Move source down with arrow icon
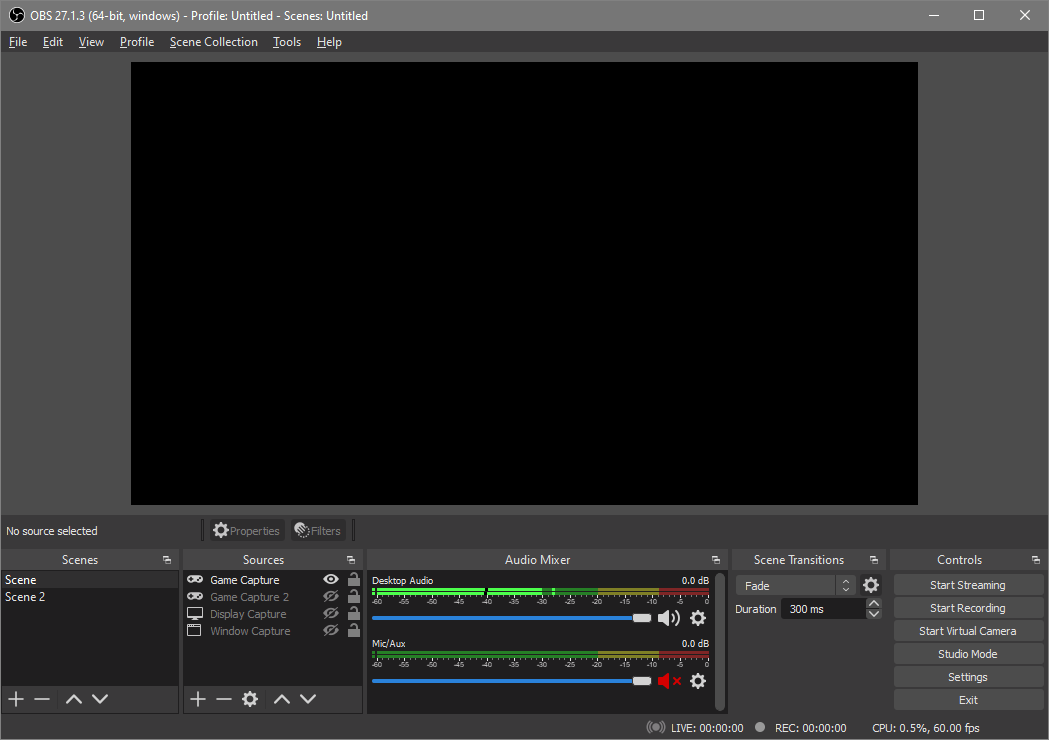 coord(308,699)
